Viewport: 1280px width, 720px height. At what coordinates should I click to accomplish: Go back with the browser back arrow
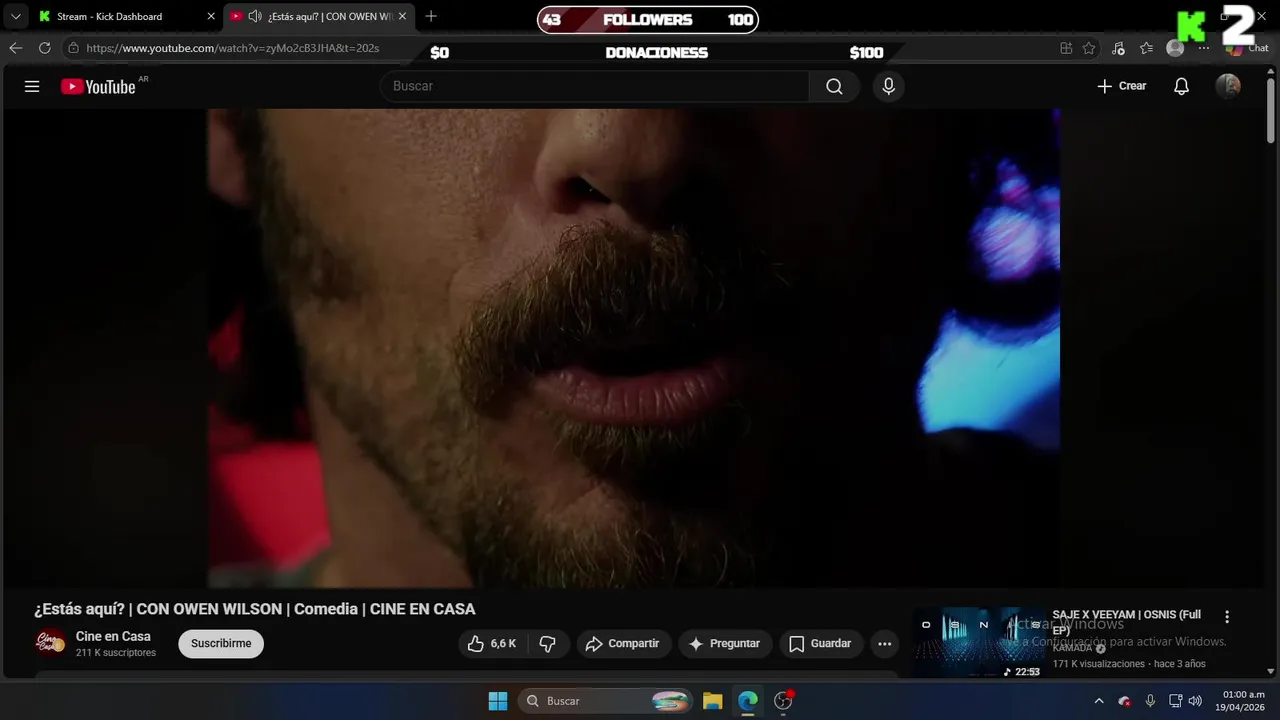click(15, 48)
